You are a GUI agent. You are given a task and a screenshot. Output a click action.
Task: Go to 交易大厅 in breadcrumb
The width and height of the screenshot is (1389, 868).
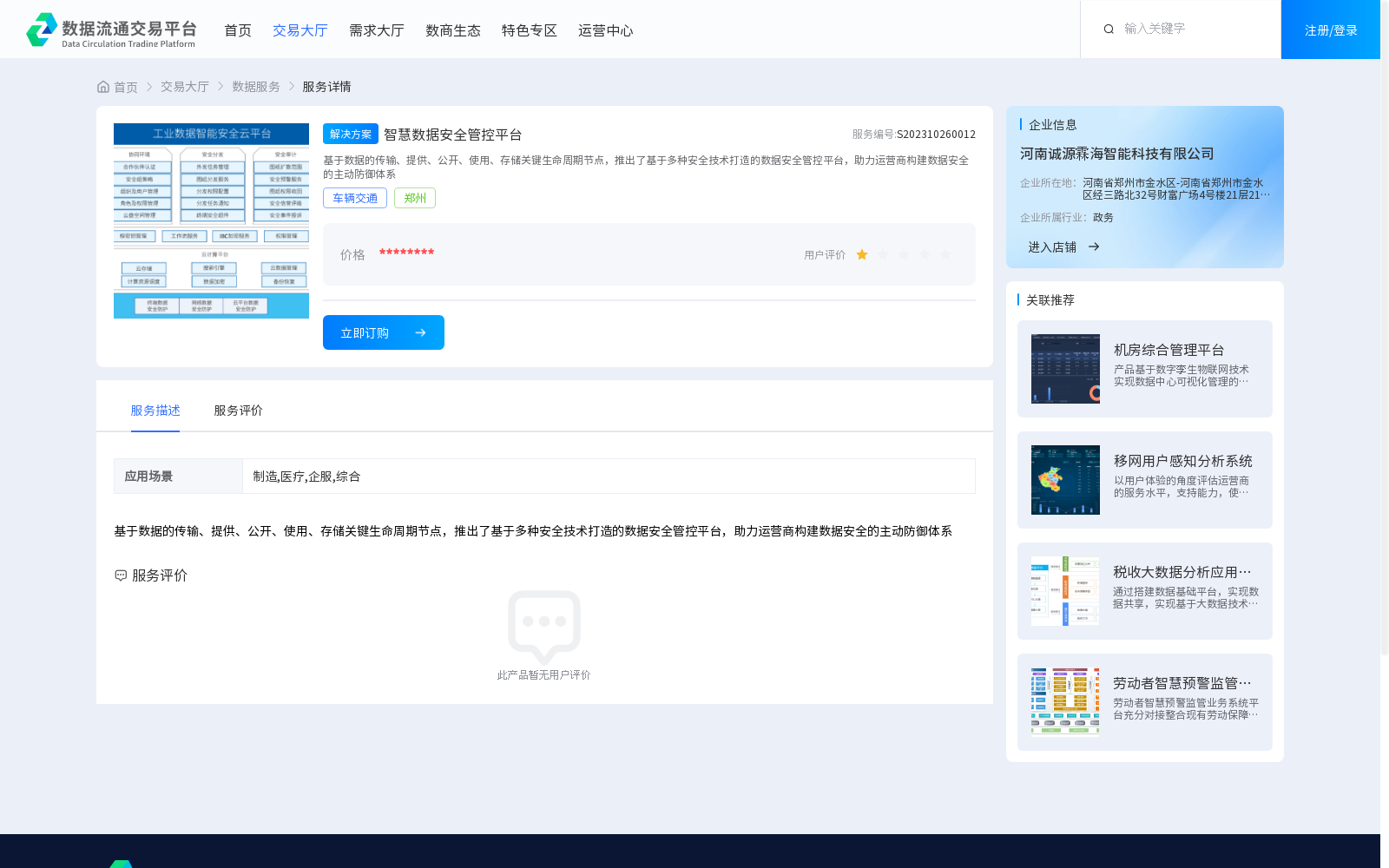(x=185, y=87)
